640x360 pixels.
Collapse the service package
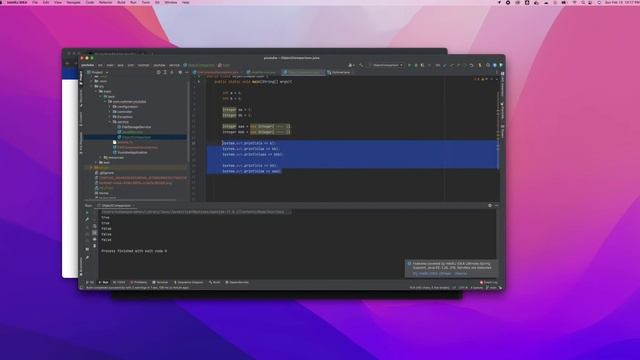[110, 122]
